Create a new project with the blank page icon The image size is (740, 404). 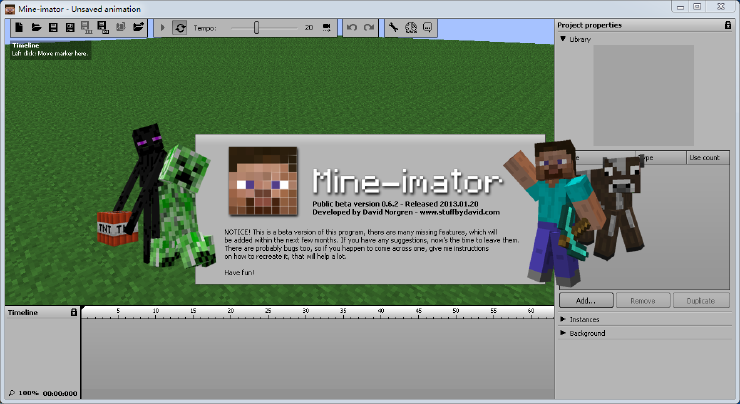[19, 27]
